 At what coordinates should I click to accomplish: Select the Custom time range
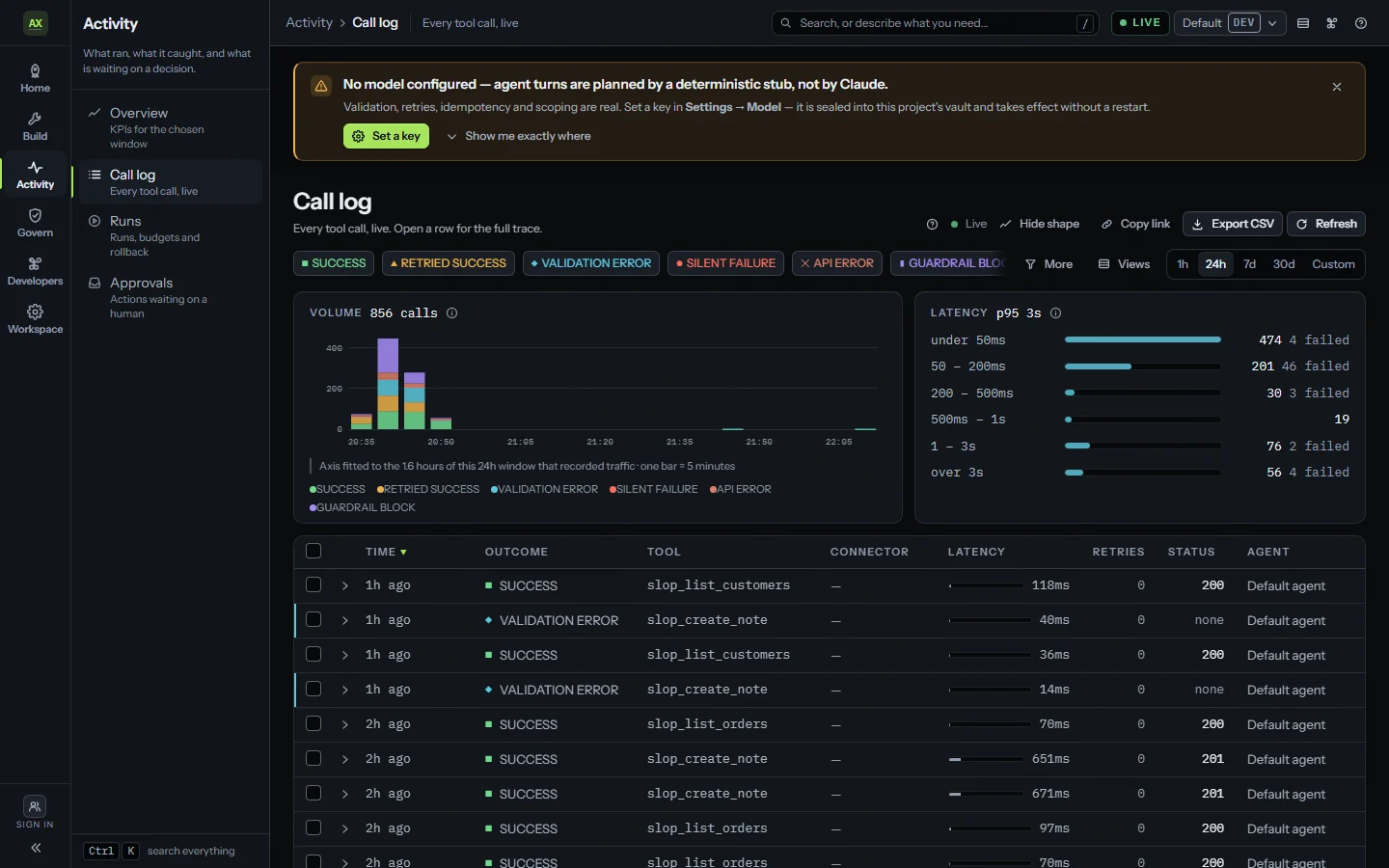coord(1333,264)
